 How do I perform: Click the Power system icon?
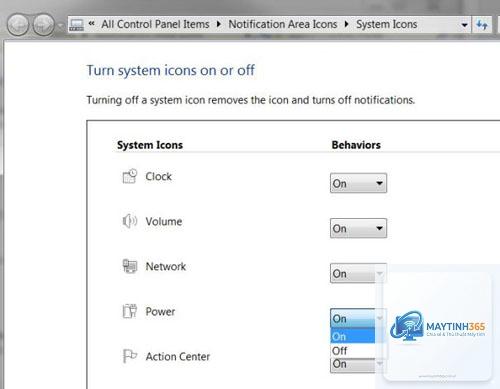tap(130, 311)
